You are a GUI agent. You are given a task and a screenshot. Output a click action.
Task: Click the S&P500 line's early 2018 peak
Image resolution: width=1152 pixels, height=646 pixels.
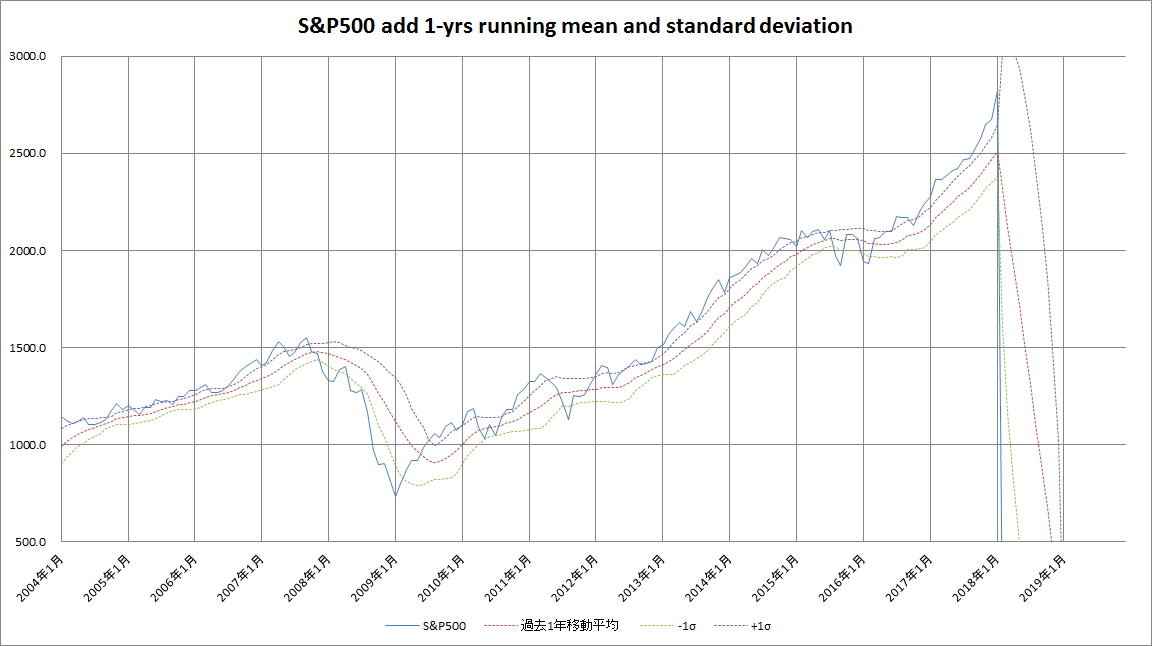997,92
